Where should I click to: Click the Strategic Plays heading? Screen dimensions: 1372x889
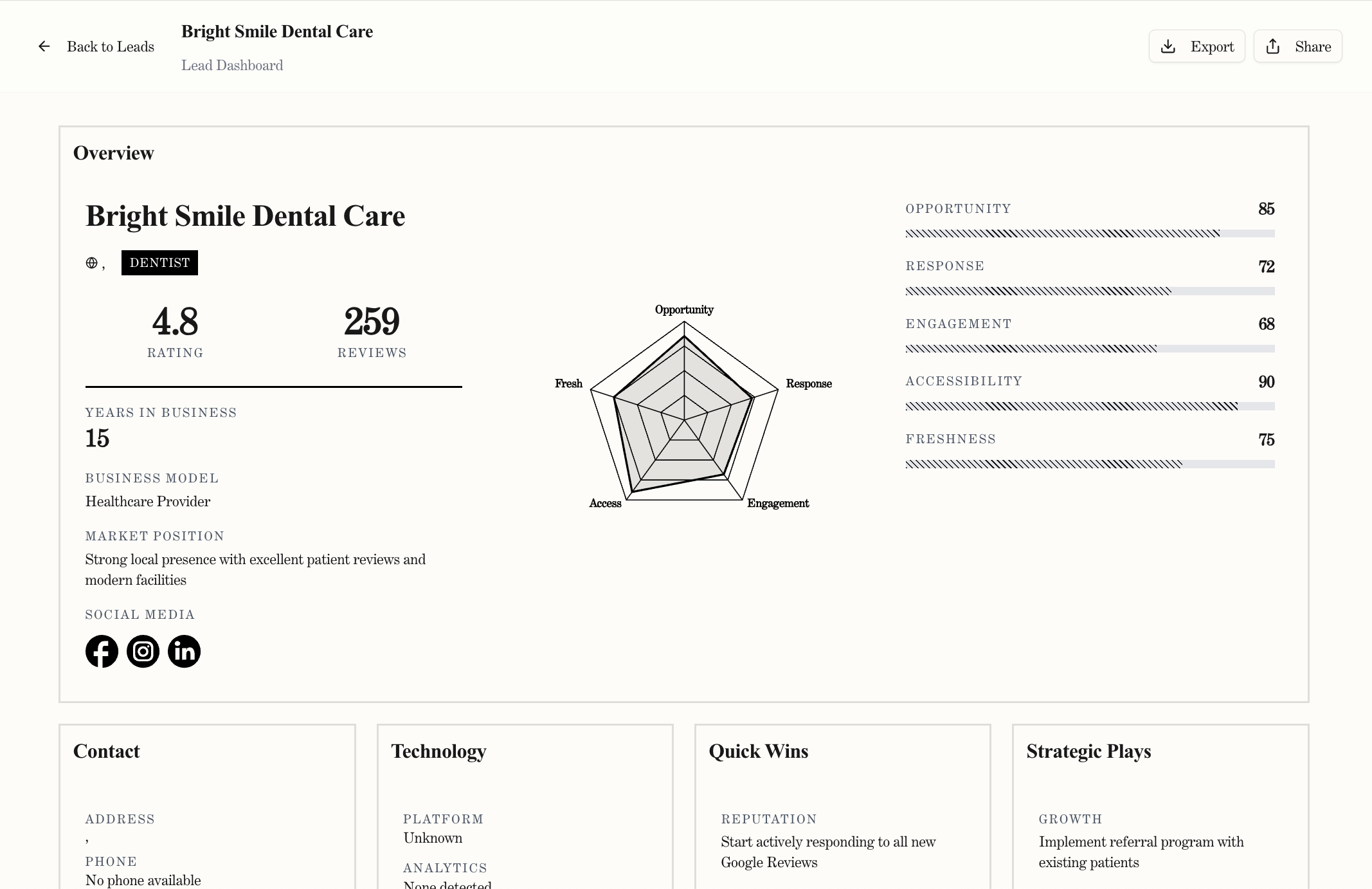click(x=1088, y=751)
